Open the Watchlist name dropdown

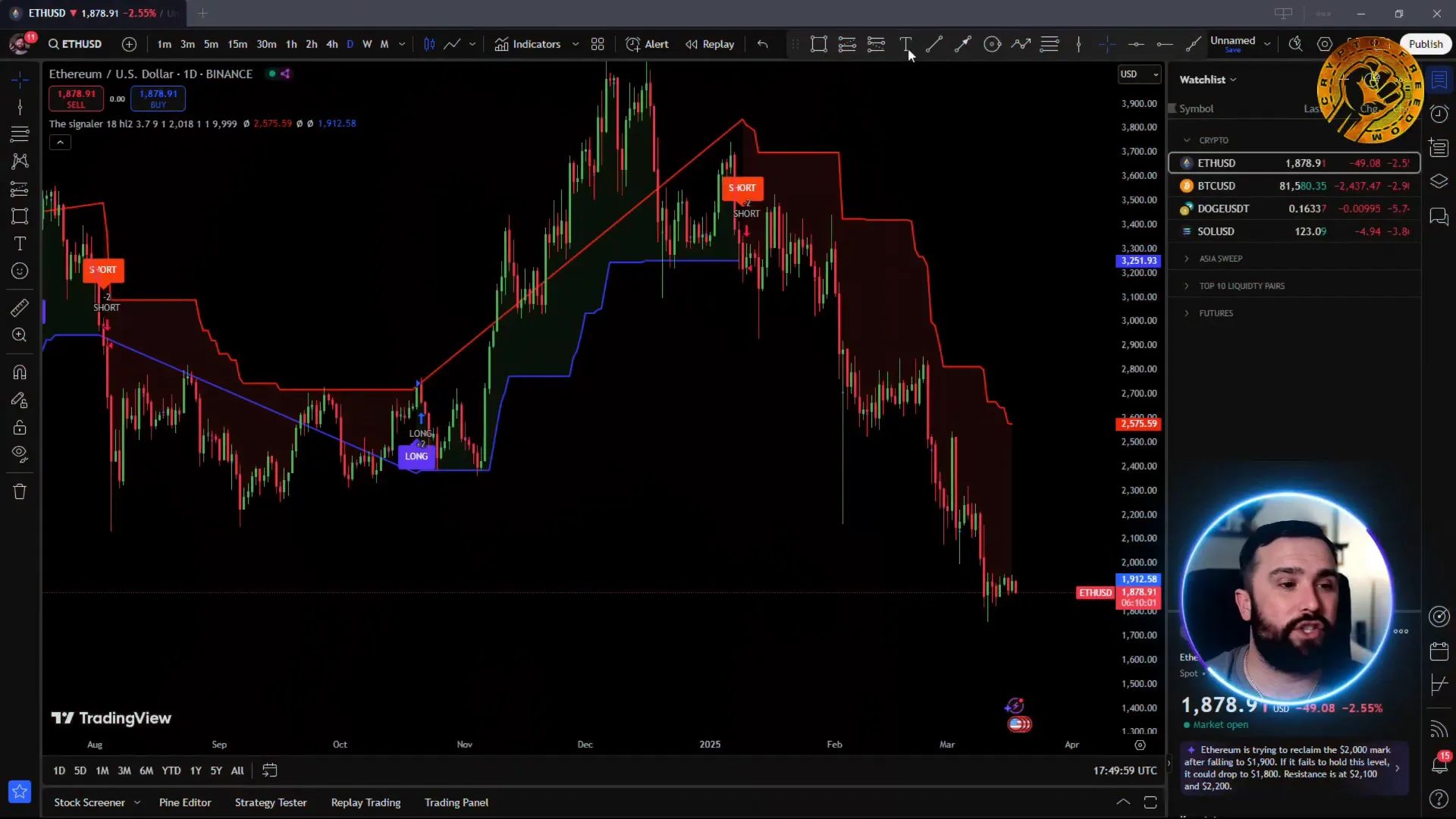pos(1208,80)
